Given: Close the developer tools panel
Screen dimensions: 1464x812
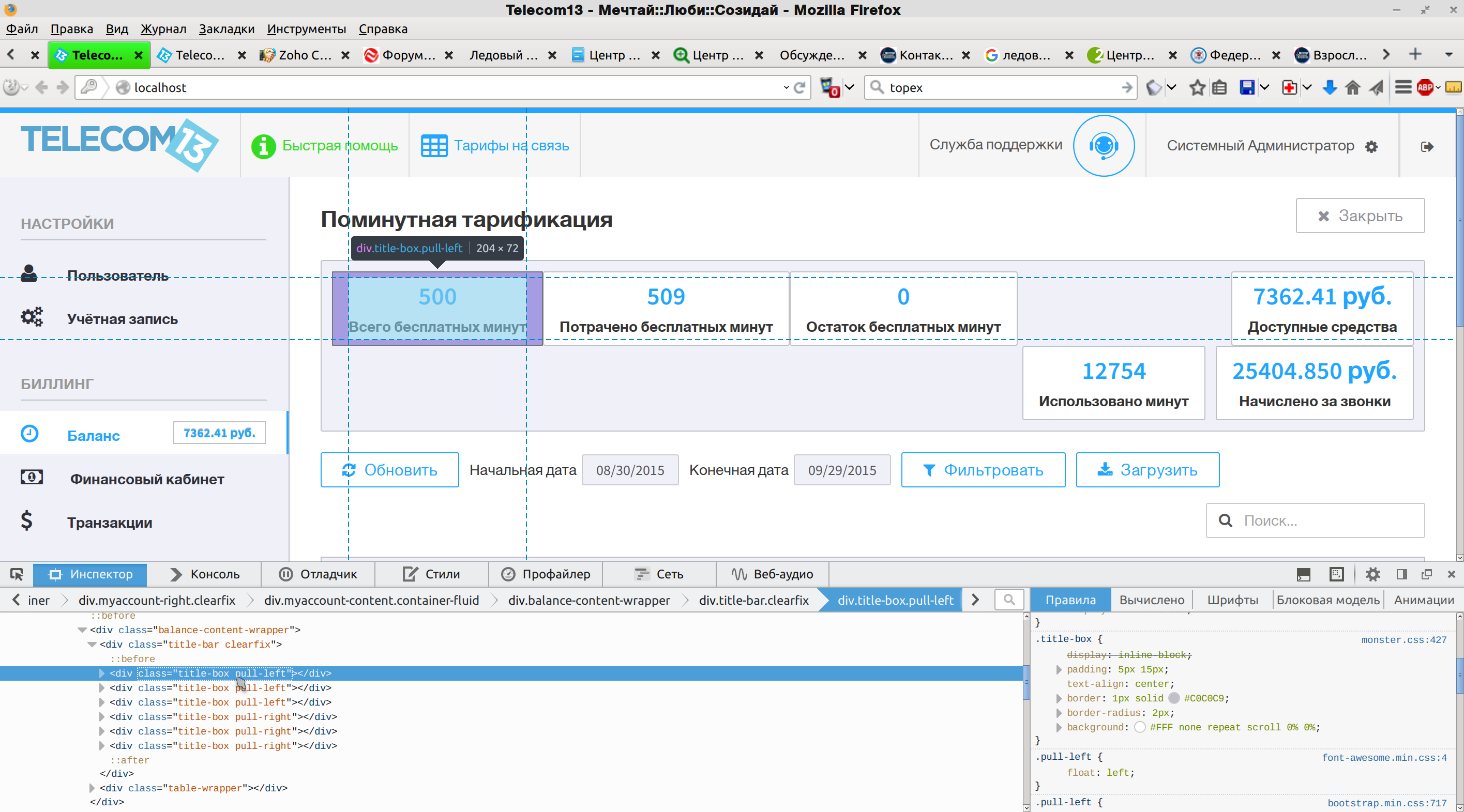Looking at the screenshot, I should (1451, 574).
